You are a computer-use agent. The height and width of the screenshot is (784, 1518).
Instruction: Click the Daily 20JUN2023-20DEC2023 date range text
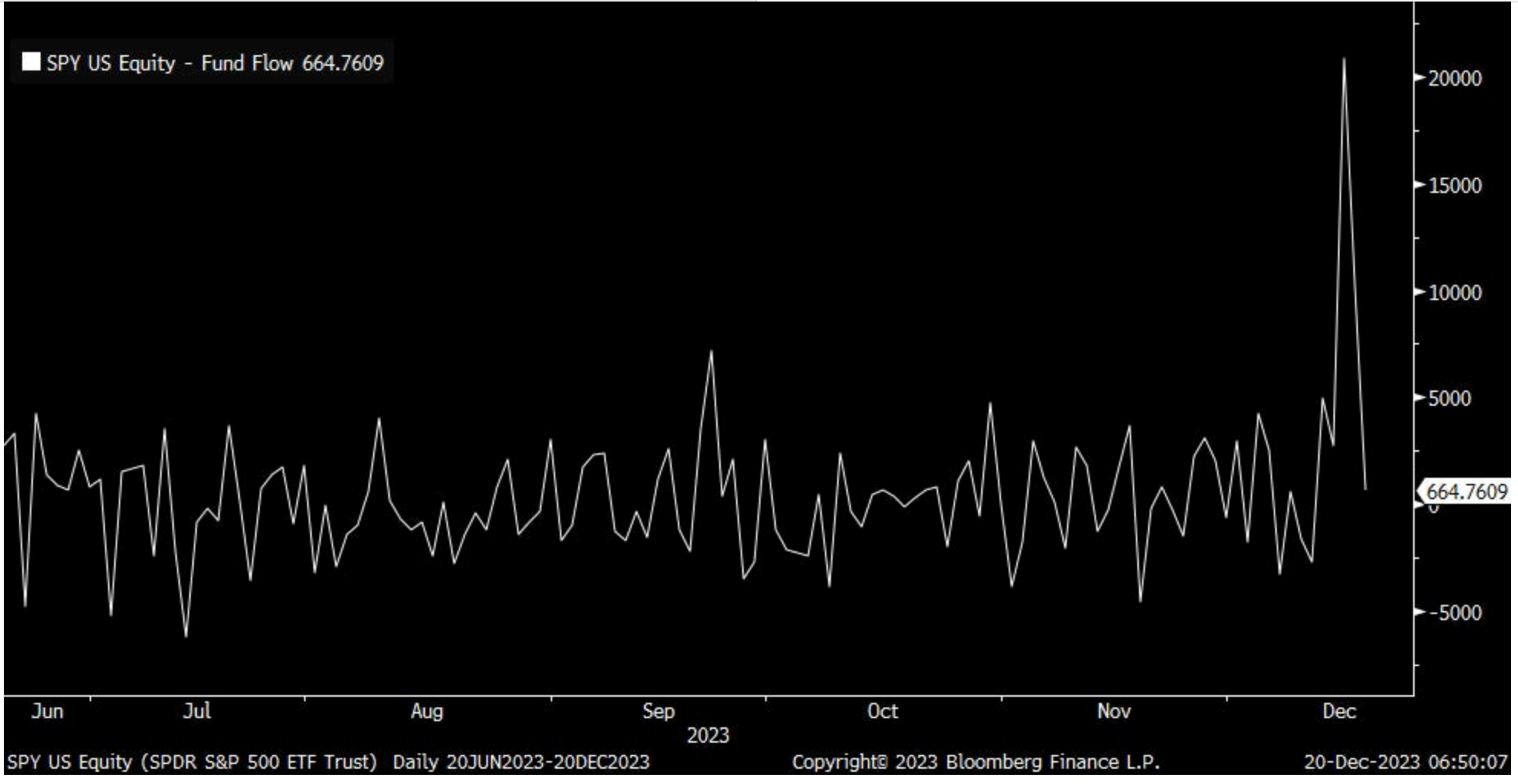pyautogui.click(x=521, y=763)
